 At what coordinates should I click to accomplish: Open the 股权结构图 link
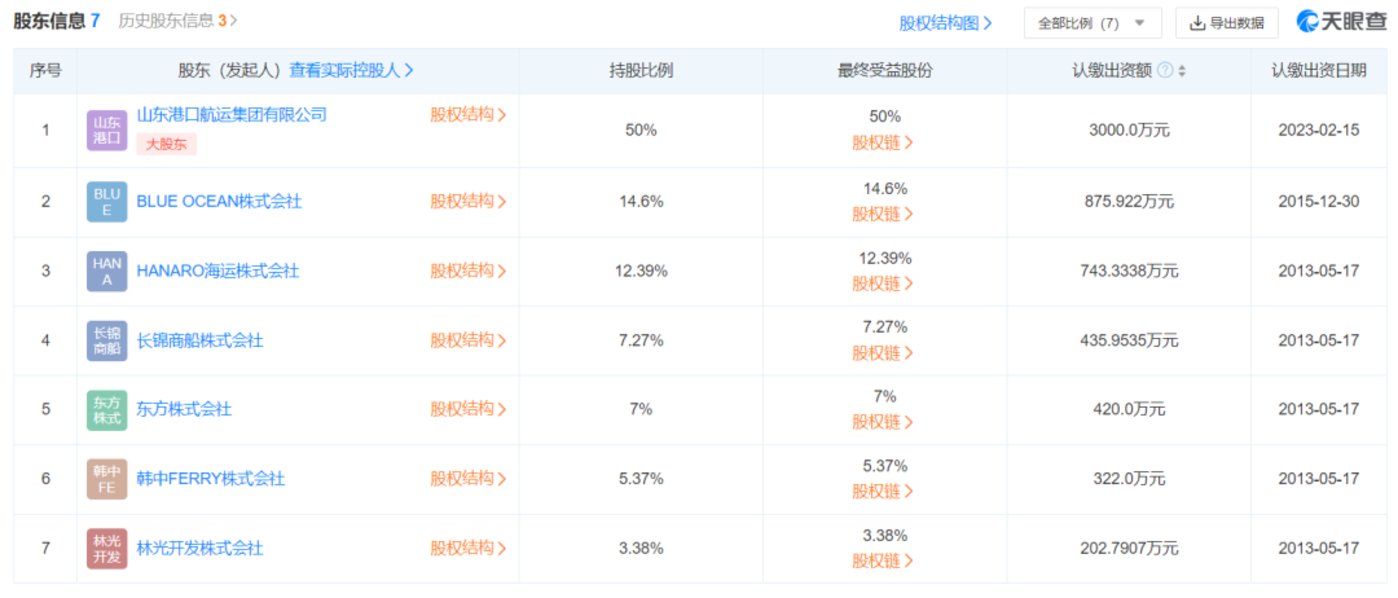[945, 23]
